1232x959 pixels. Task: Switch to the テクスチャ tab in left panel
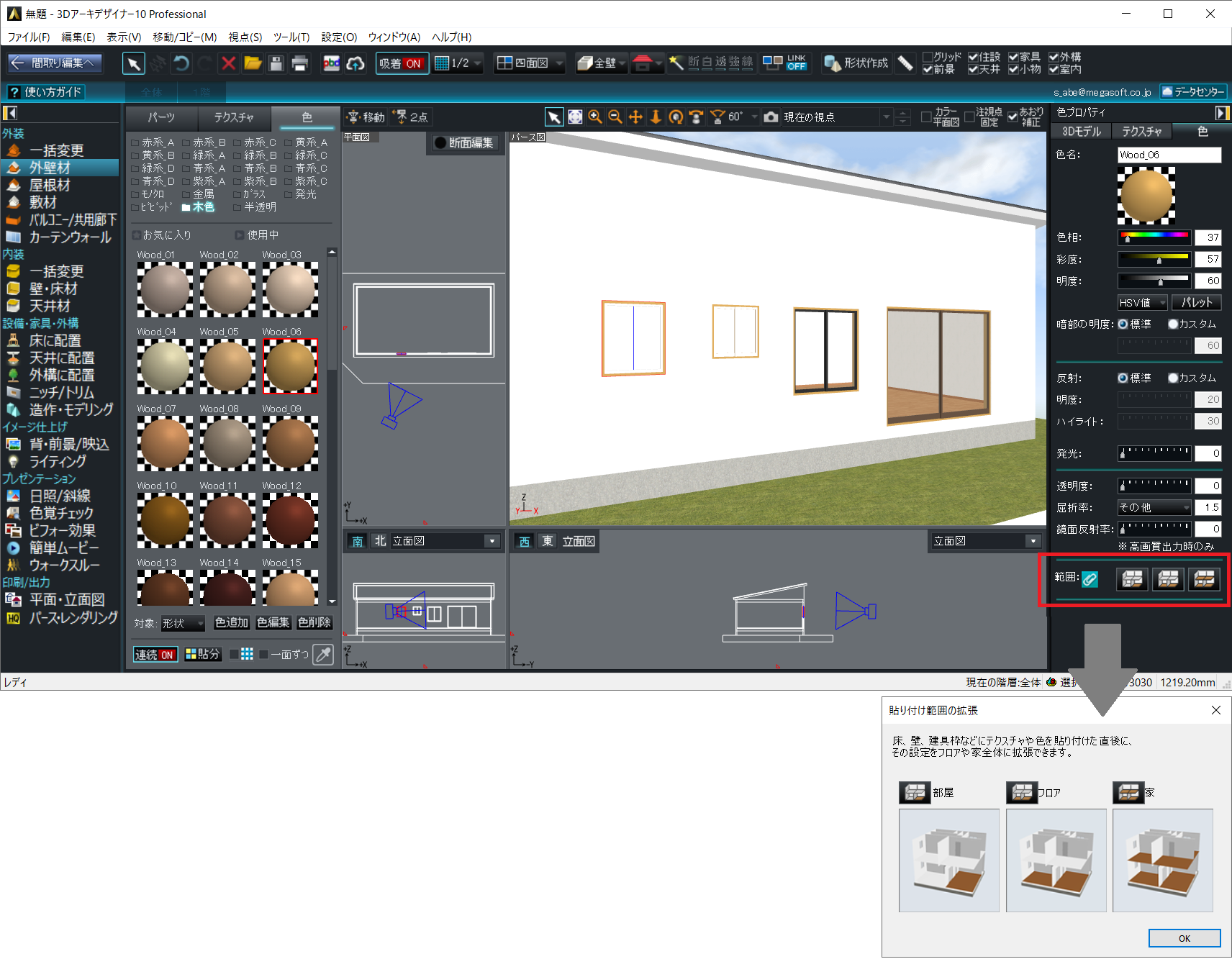(x=234, y=117)
